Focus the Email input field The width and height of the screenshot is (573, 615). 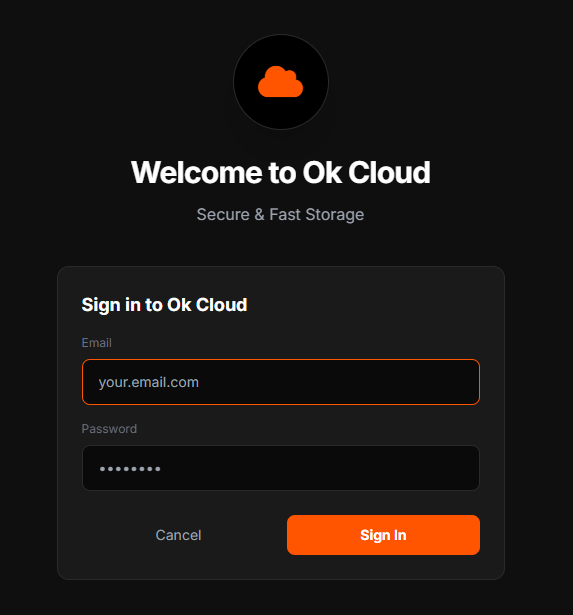tap(281, 382)
